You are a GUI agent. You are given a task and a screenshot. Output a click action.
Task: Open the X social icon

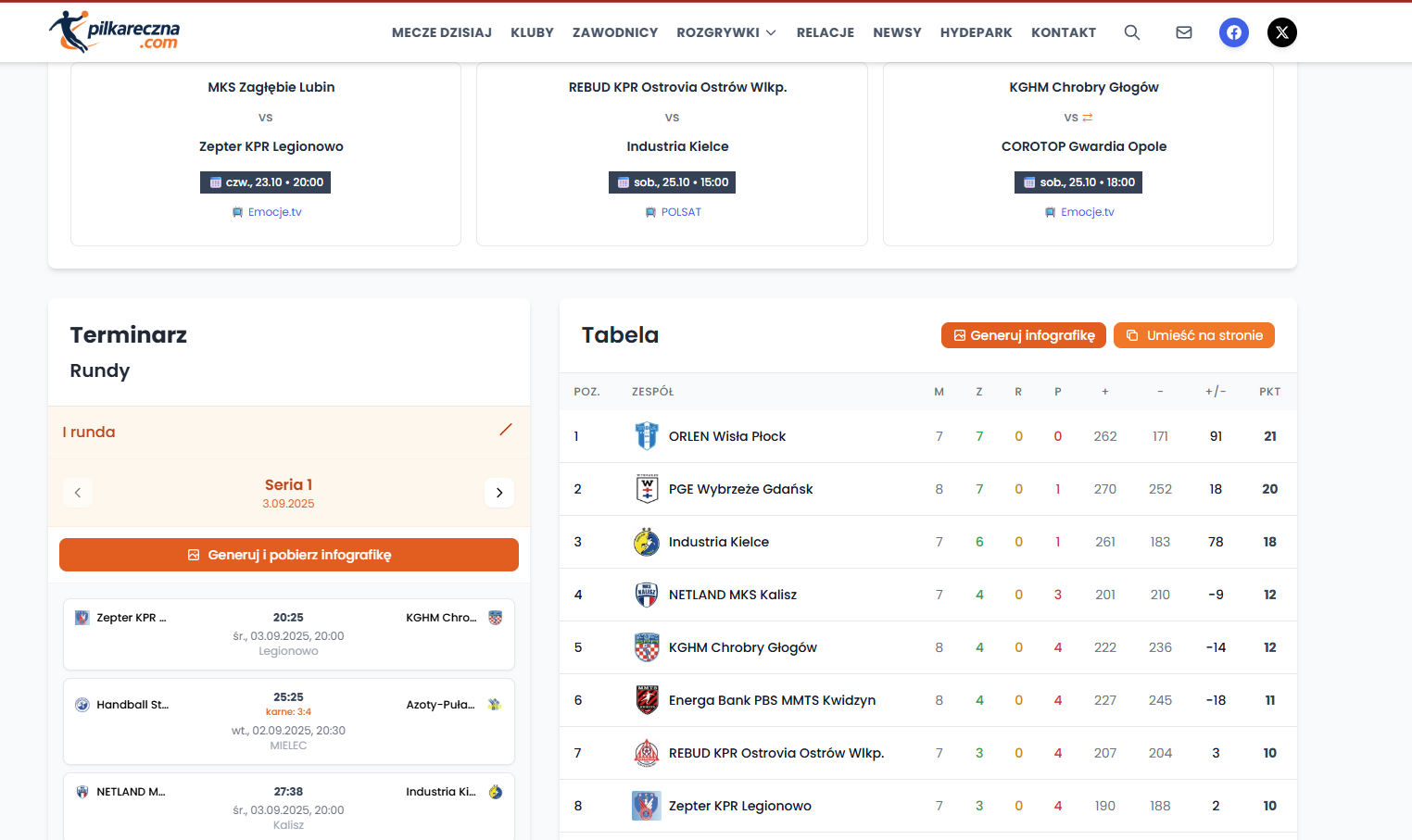(1281, 32)
